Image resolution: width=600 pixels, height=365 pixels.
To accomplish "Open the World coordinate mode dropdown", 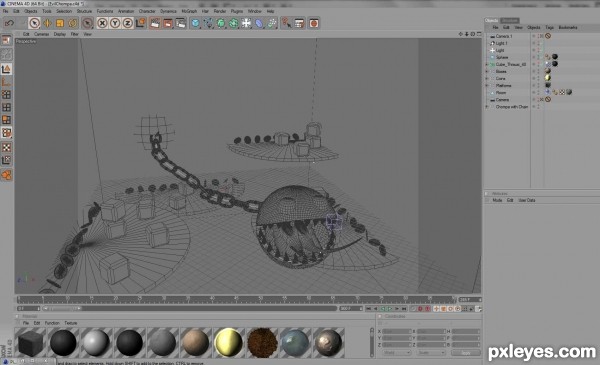I will click(x=396, y=353).
